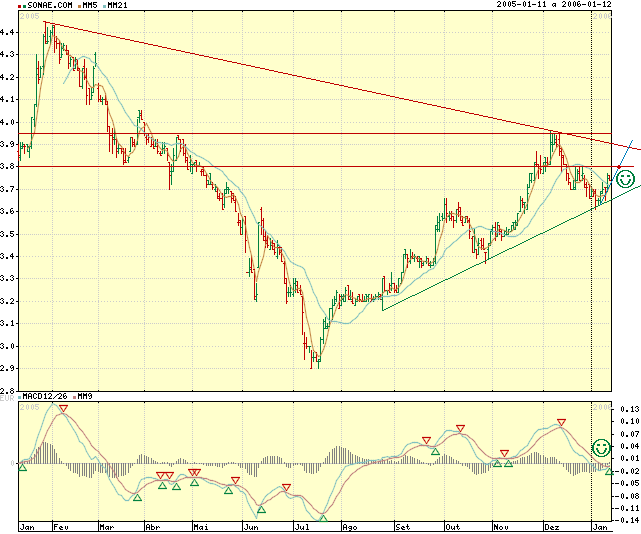Click the 4.0 price axis label
Image resolution: width=641 pixels, height=534 pixels.
click(x=7, y=122)
